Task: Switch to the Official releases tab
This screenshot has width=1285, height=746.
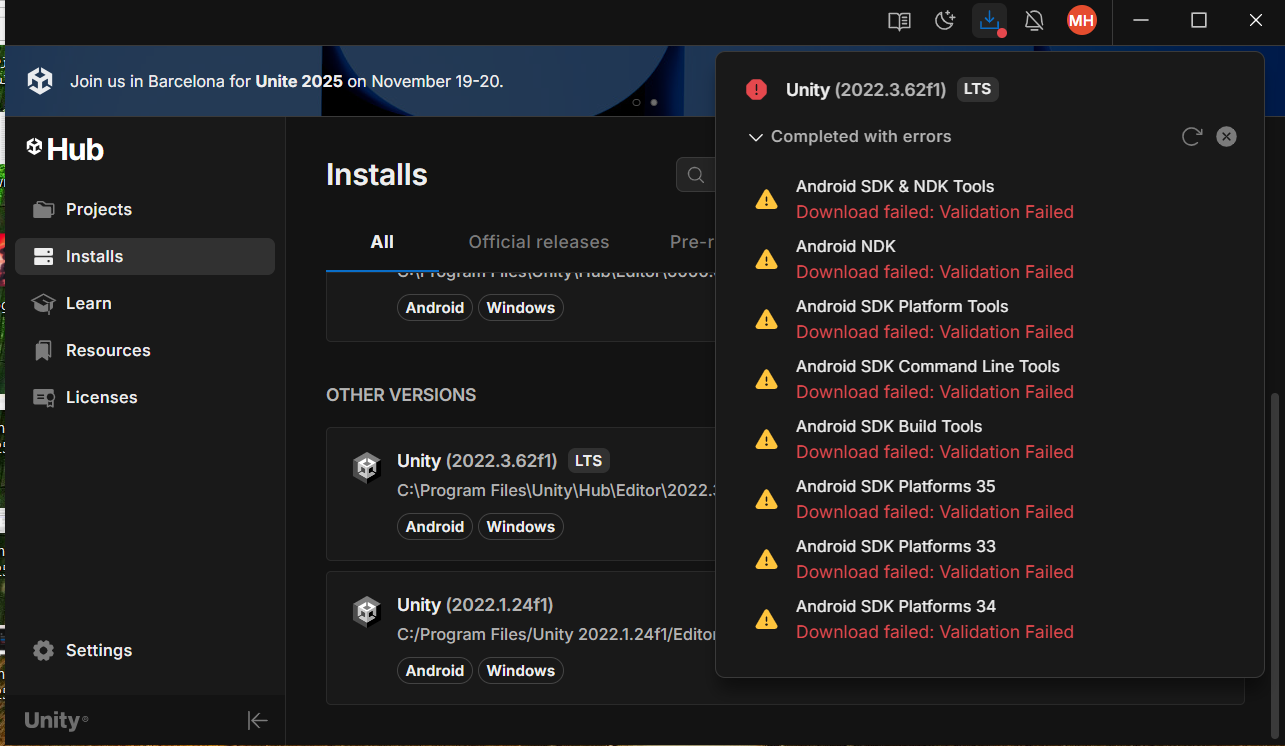Action: point(539,242)
